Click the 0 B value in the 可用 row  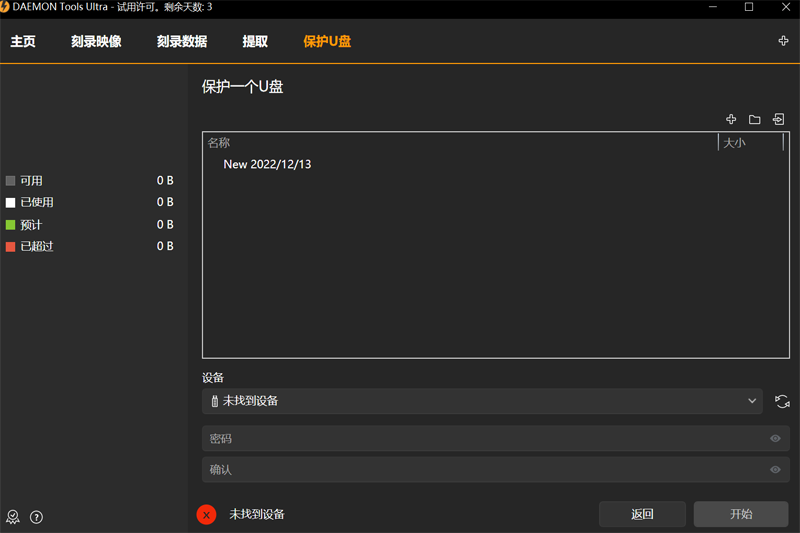[x=165, y=181]
